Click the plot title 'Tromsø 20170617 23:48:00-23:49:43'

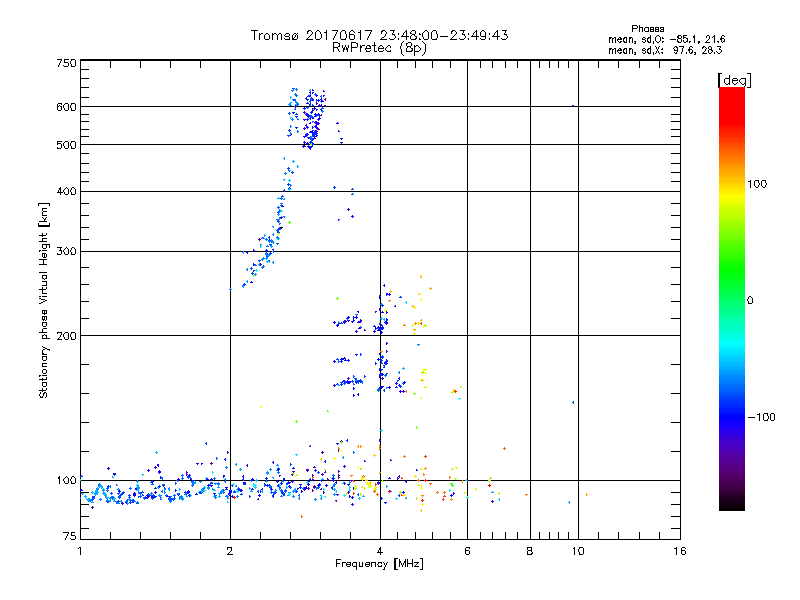pos(379,35)
